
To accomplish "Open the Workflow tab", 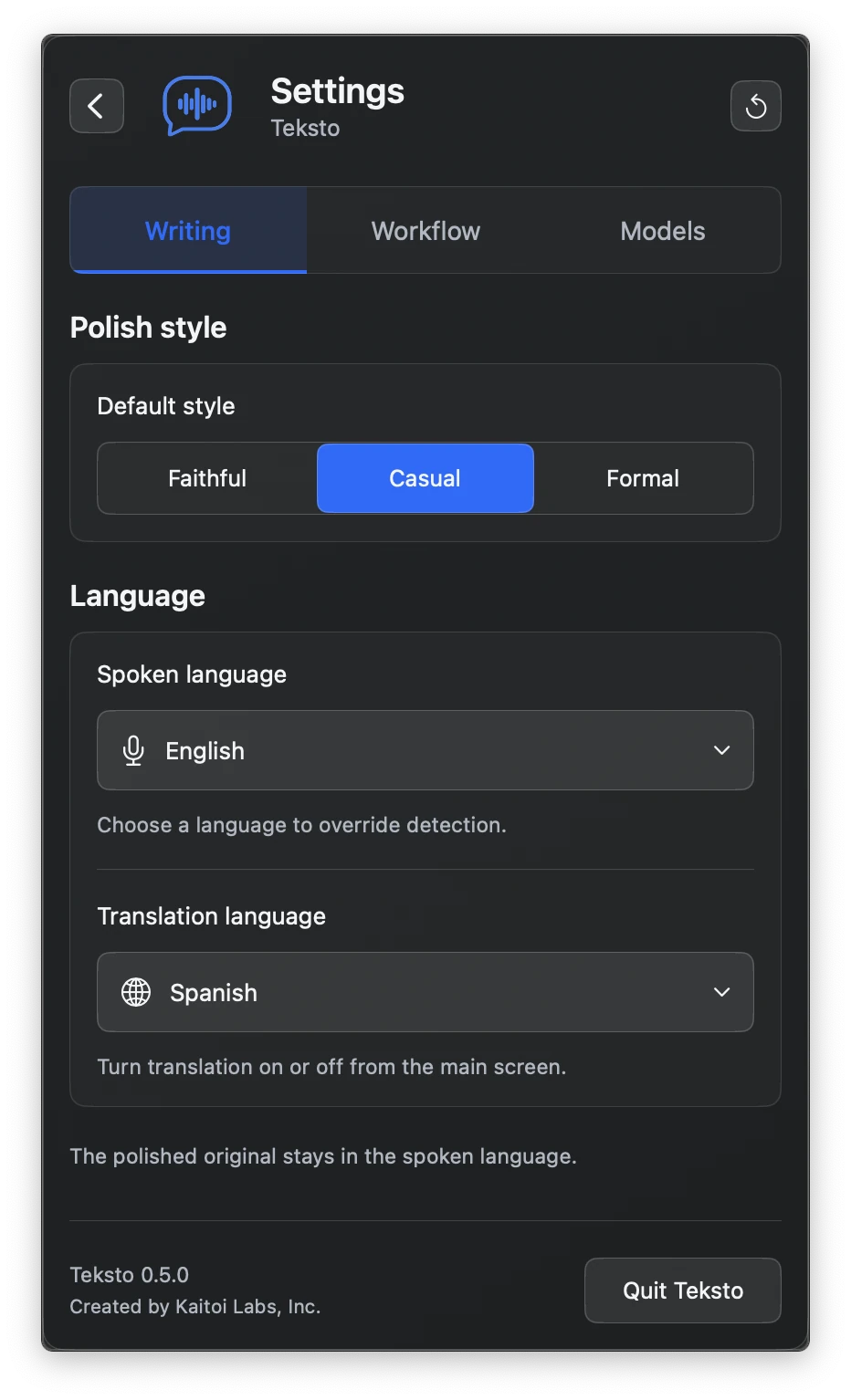I will [x=425, y=231].
